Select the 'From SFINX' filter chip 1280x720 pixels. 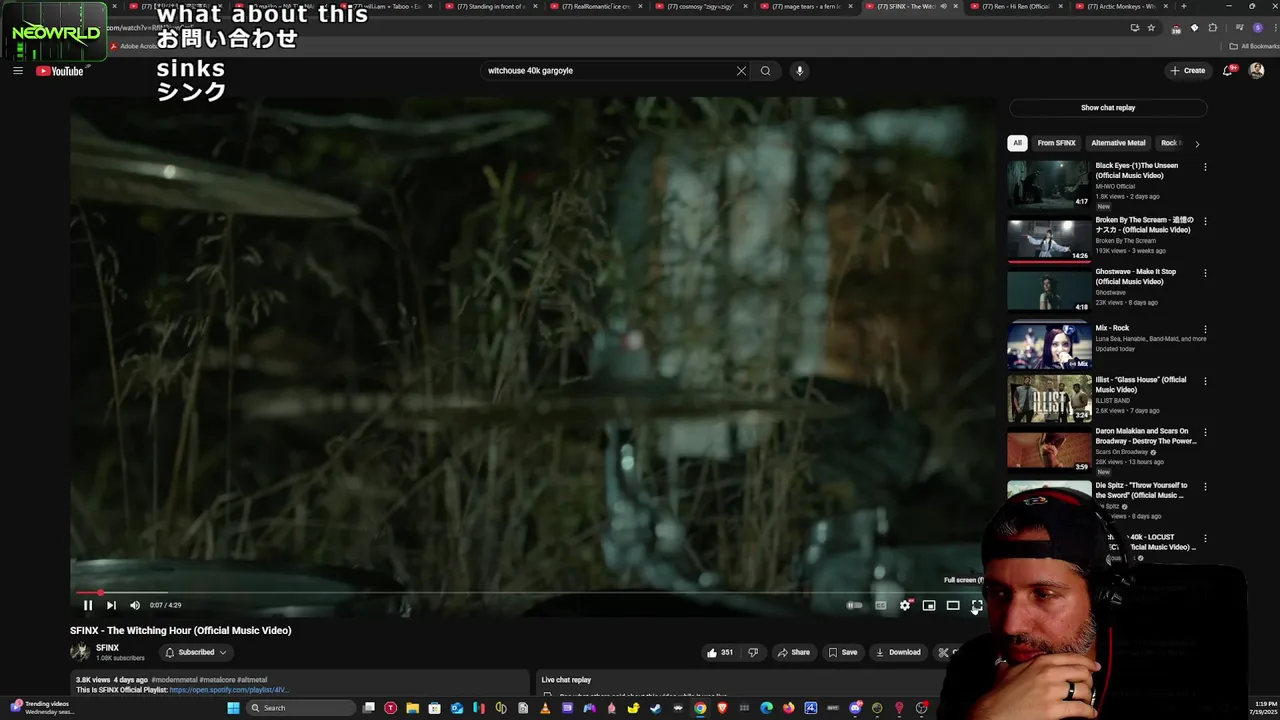point(1056,143)
